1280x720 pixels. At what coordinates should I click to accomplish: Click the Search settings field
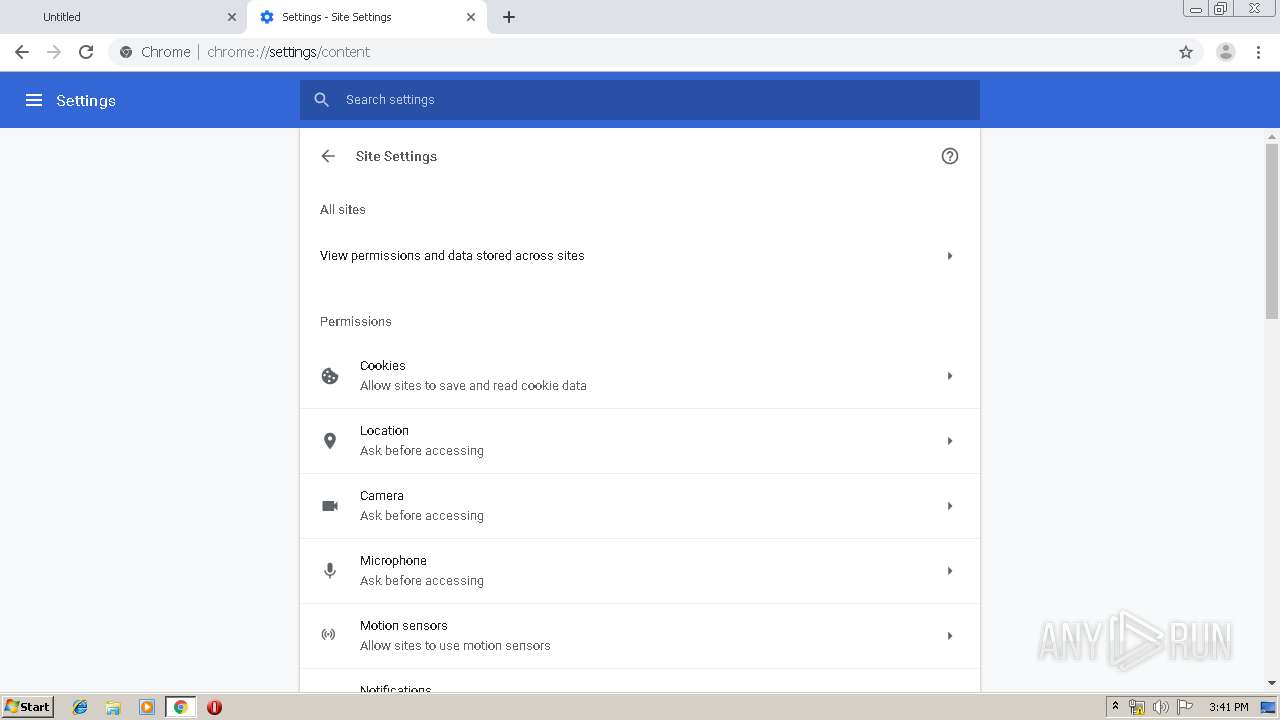tap(640, 100)
